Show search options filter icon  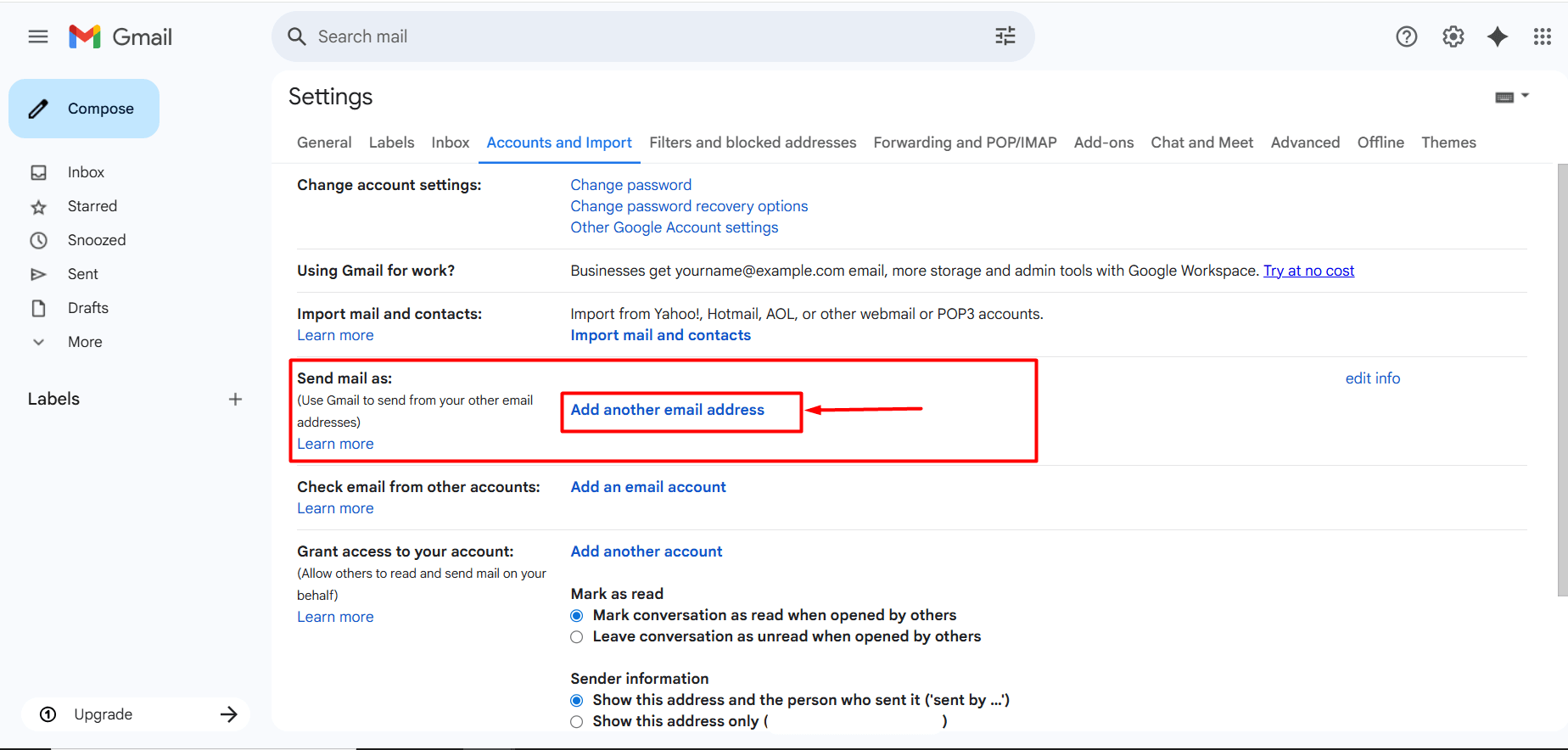click(1005, 36)
